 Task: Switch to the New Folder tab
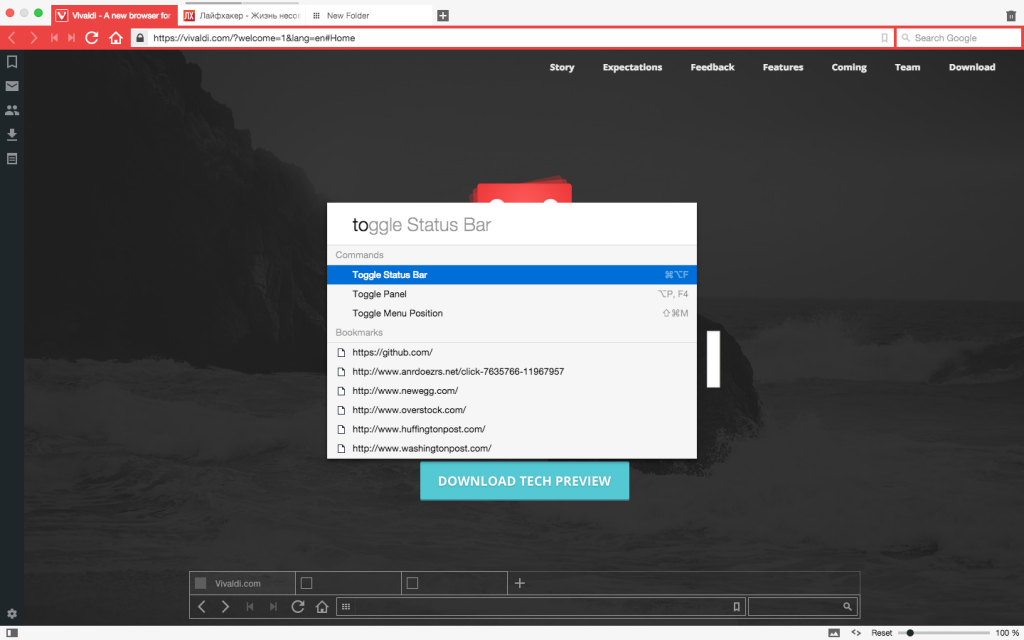370,15
